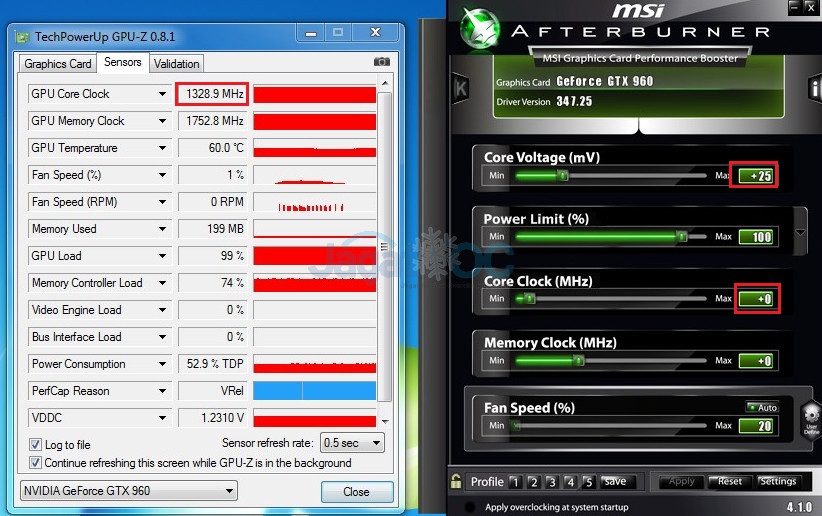822x516 pixels.
Task: Select Afterburner profile 2
Action: coord(534,482)
